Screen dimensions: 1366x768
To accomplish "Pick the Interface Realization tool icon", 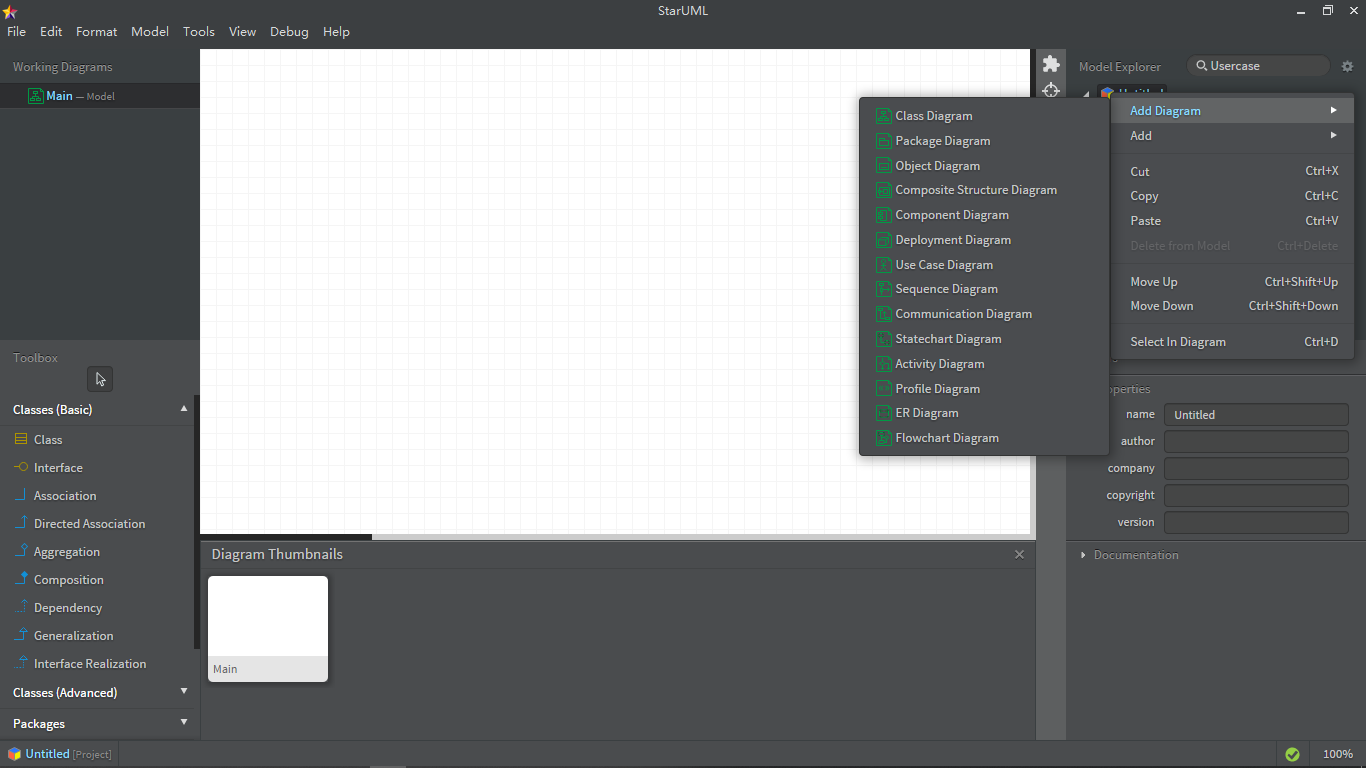I will [21, 663].
